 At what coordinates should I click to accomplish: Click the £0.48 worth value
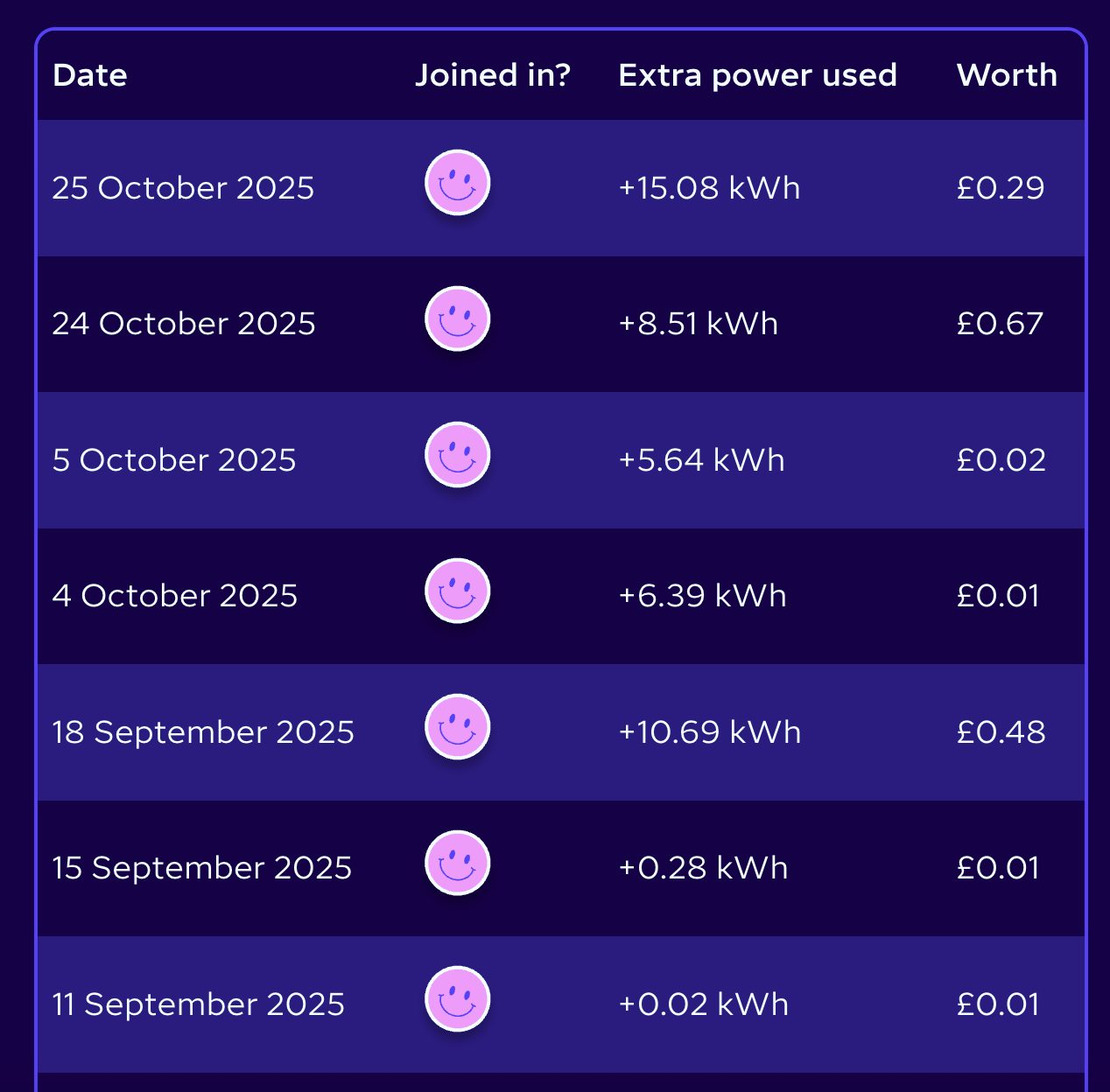[1001, 732]
